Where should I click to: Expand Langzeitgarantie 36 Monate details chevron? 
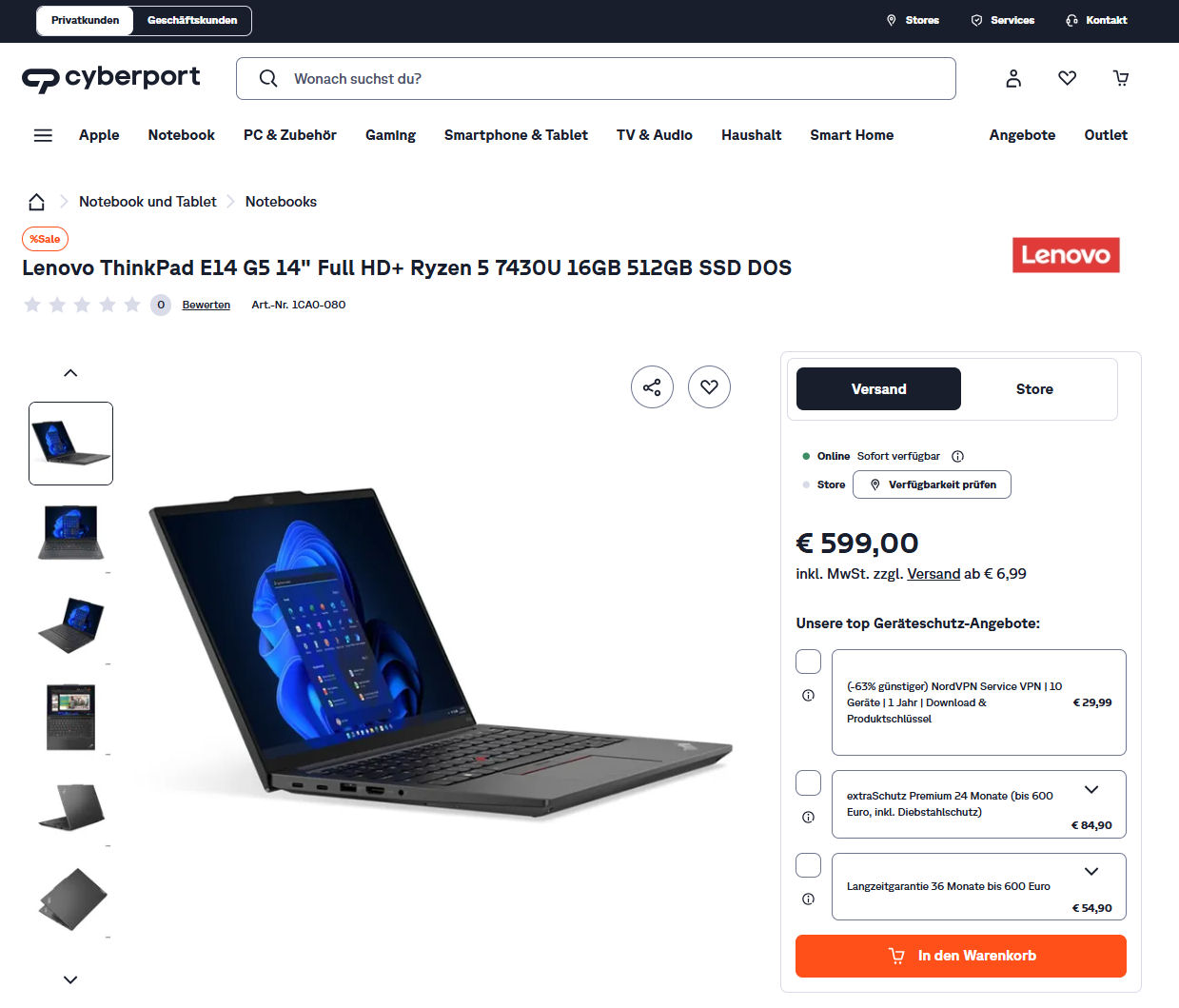(1091, 871)
